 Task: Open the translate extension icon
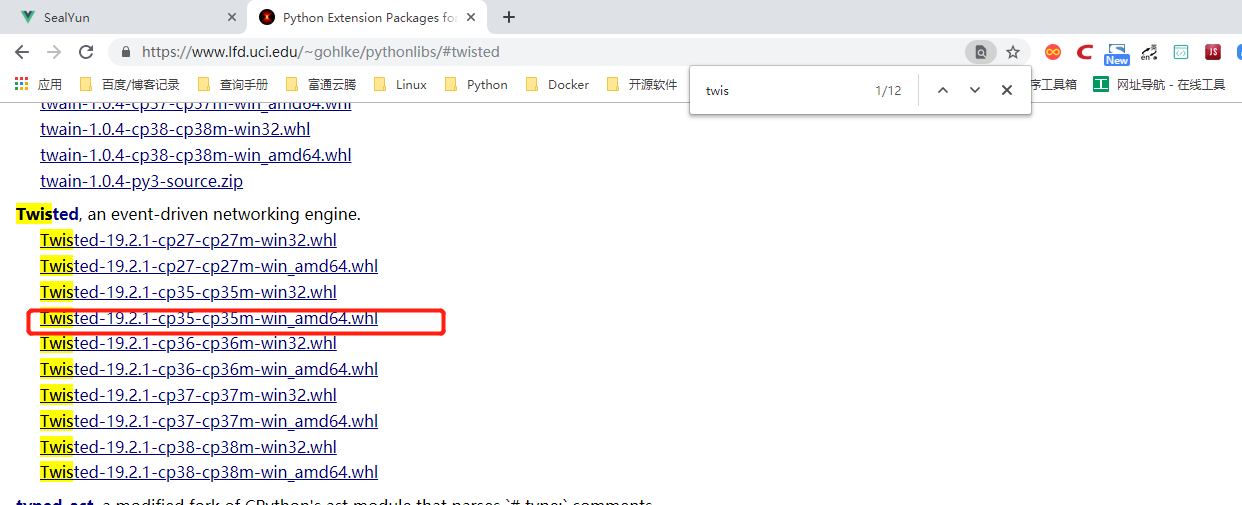pos(1149,52)
